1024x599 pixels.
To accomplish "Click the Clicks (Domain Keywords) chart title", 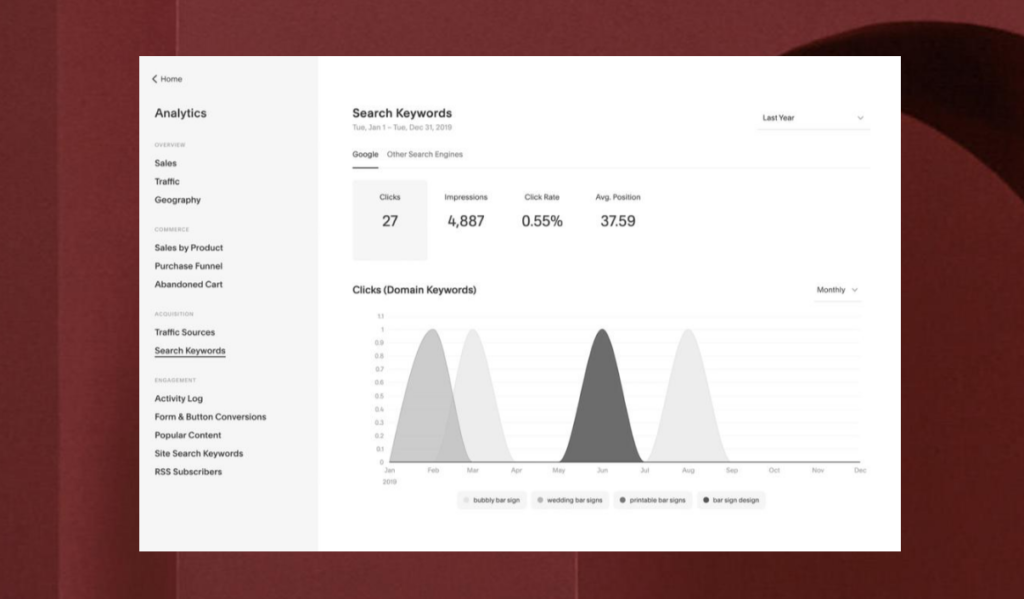I will (414, 290).
